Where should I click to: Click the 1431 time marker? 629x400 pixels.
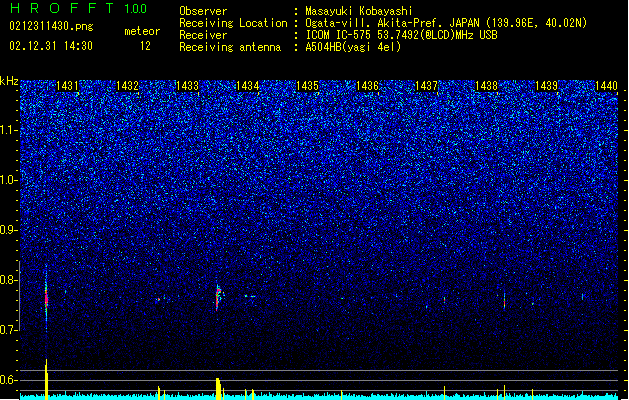[x=67, y=86]
